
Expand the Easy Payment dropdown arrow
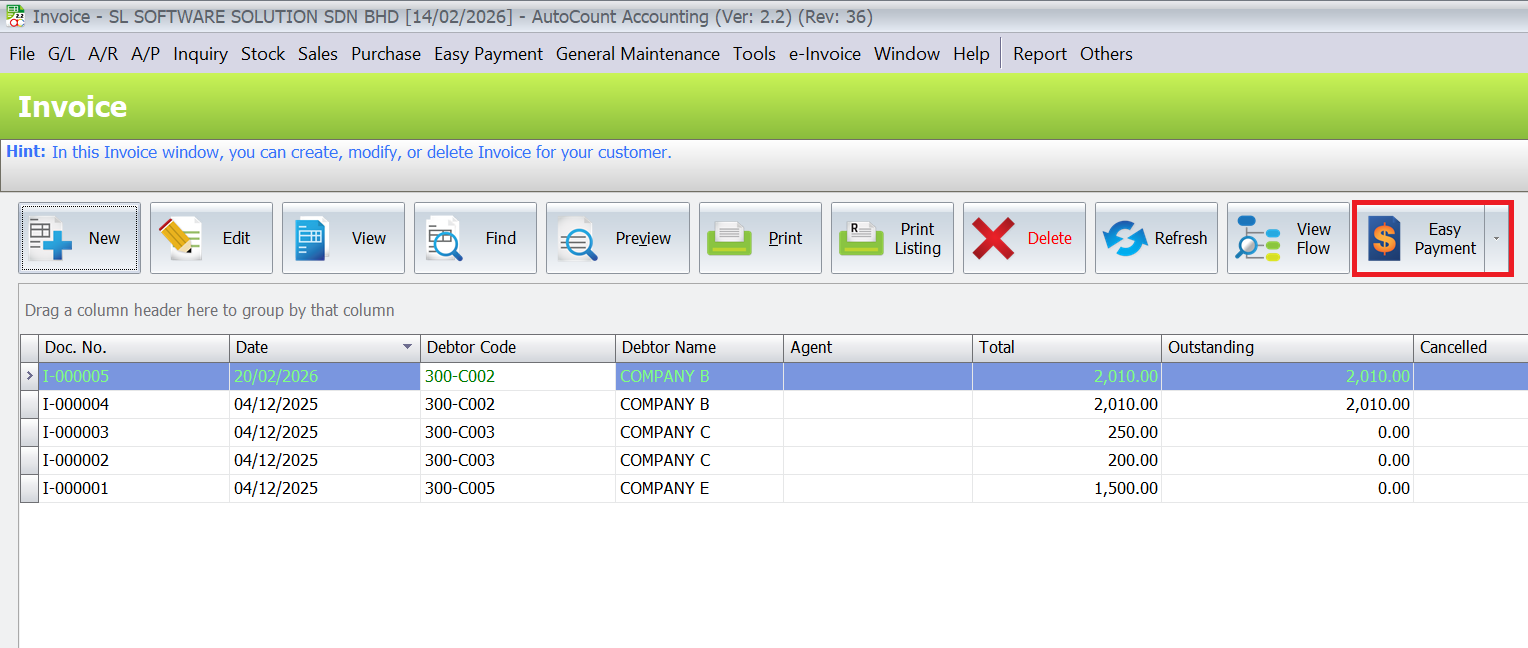[1497, 238]
